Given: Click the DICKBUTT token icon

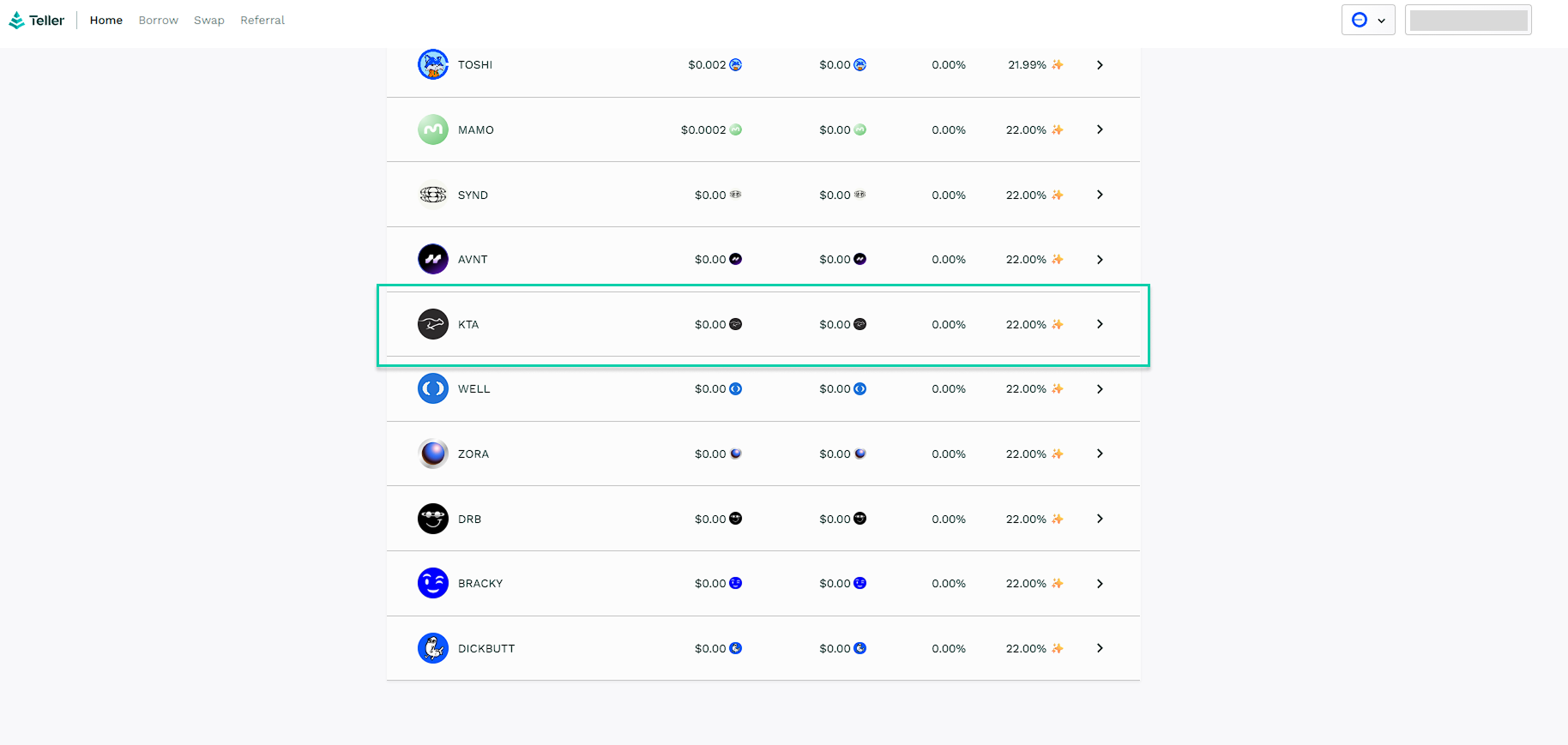Looking at the screenshot, I should [x=432, y=648].
